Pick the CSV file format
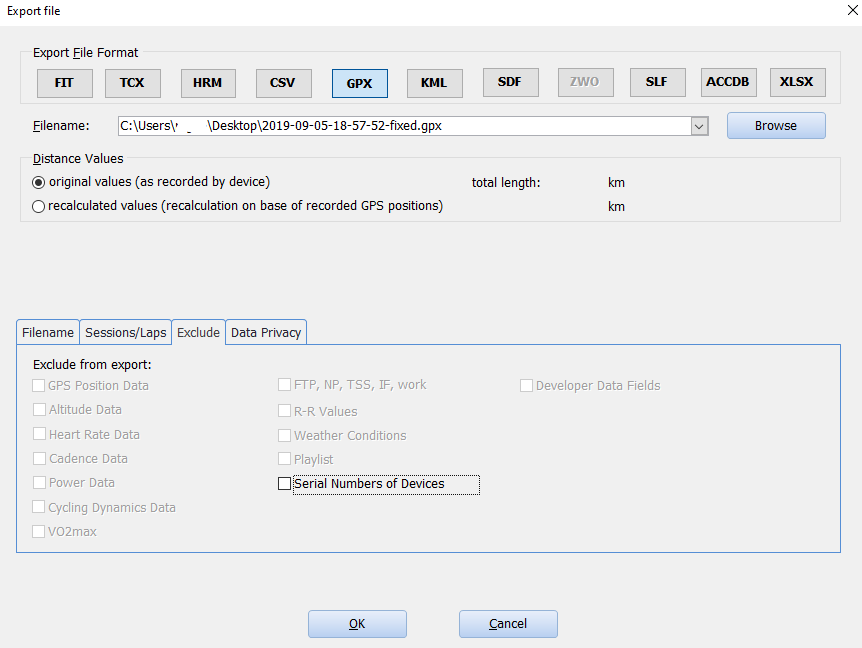The image size is (862, 648). pos(283,83)
